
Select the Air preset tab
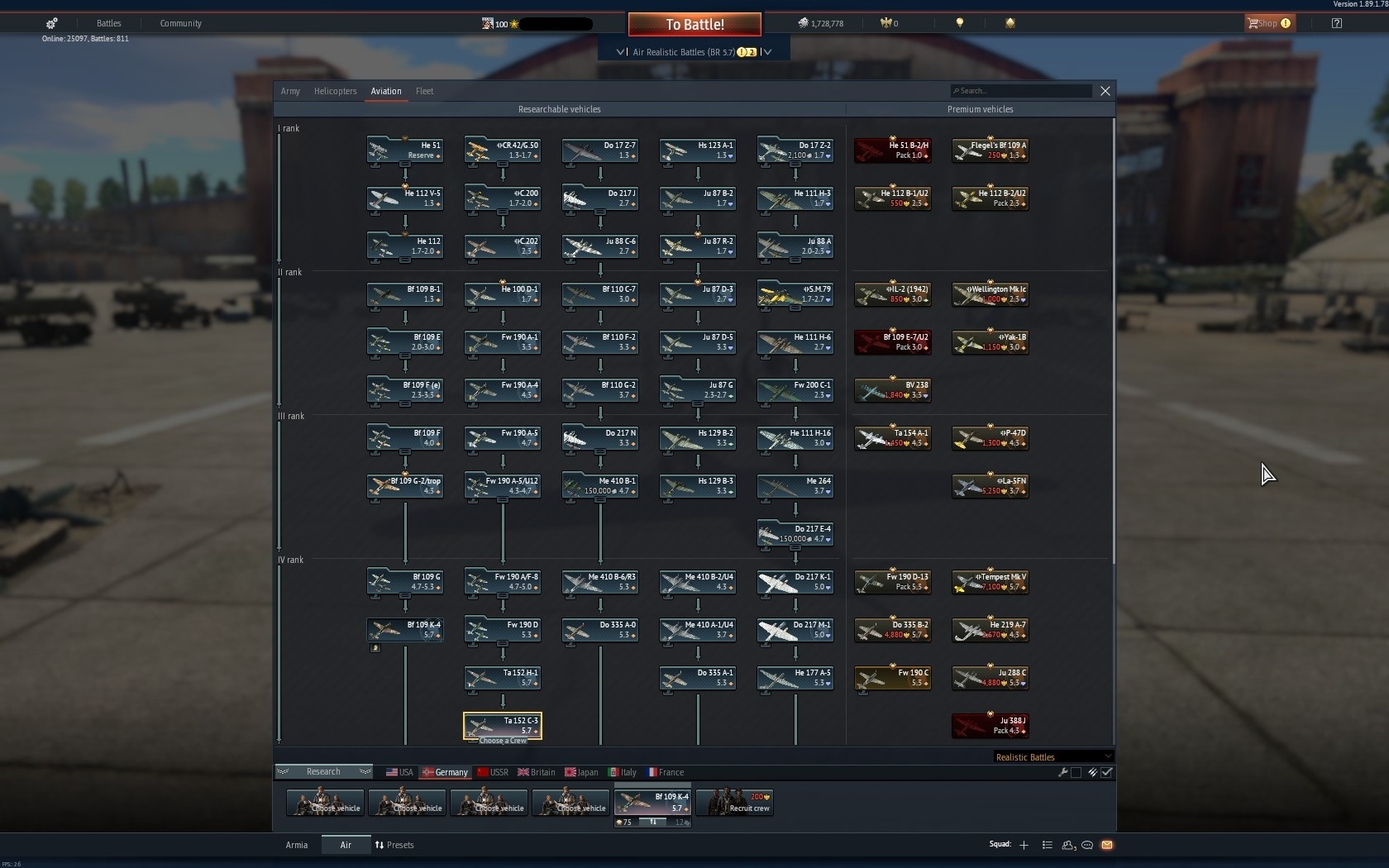click(346, 845)
